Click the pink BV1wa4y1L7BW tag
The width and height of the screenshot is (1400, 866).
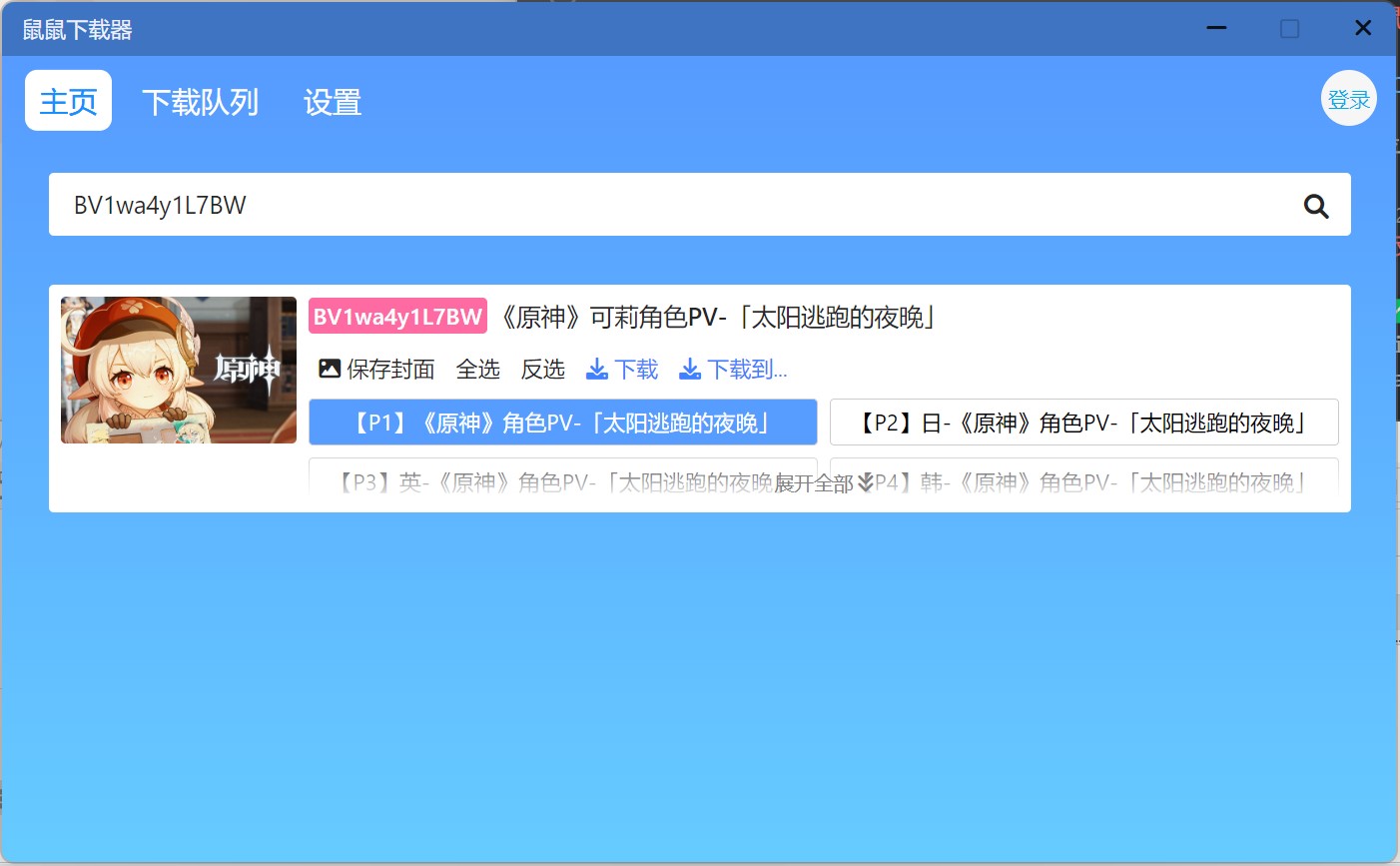tap(397, 316)
